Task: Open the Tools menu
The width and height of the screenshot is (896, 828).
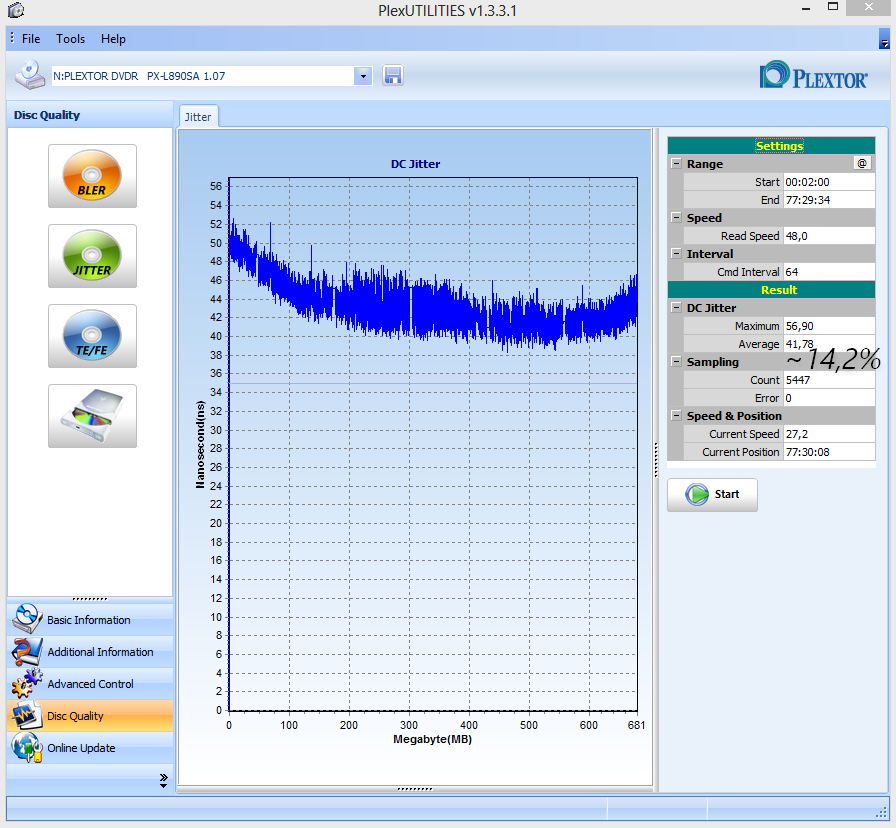Action: [x=70, y=39]
